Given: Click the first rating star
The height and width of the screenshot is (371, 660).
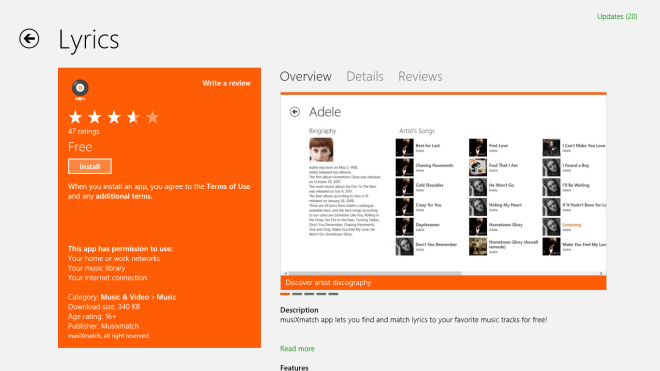Looking at the screenshot, I should pyautogui.click(x=75, y=117).
